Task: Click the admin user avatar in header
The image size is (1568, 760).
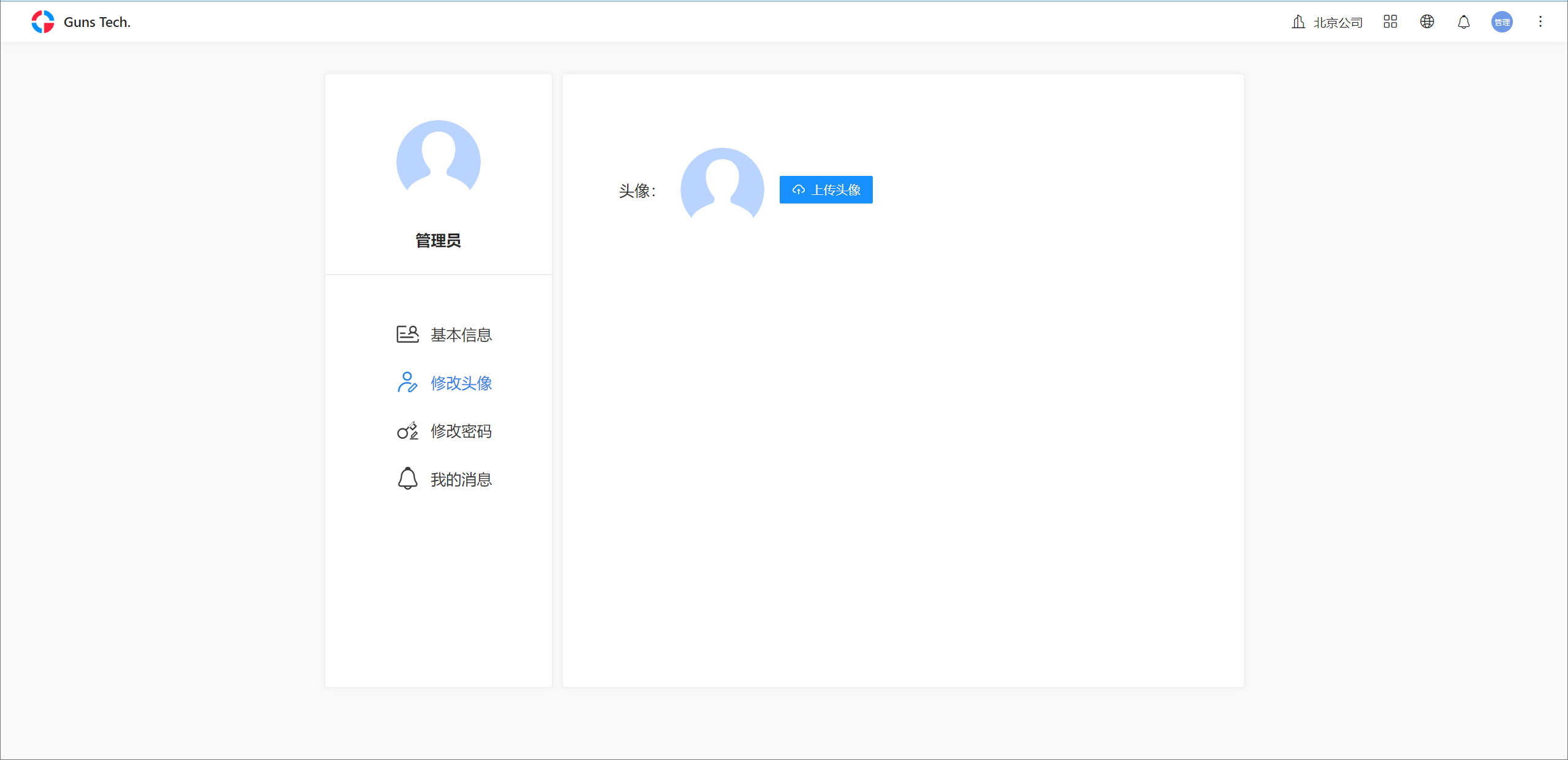Action: (x=1501, y=22)
